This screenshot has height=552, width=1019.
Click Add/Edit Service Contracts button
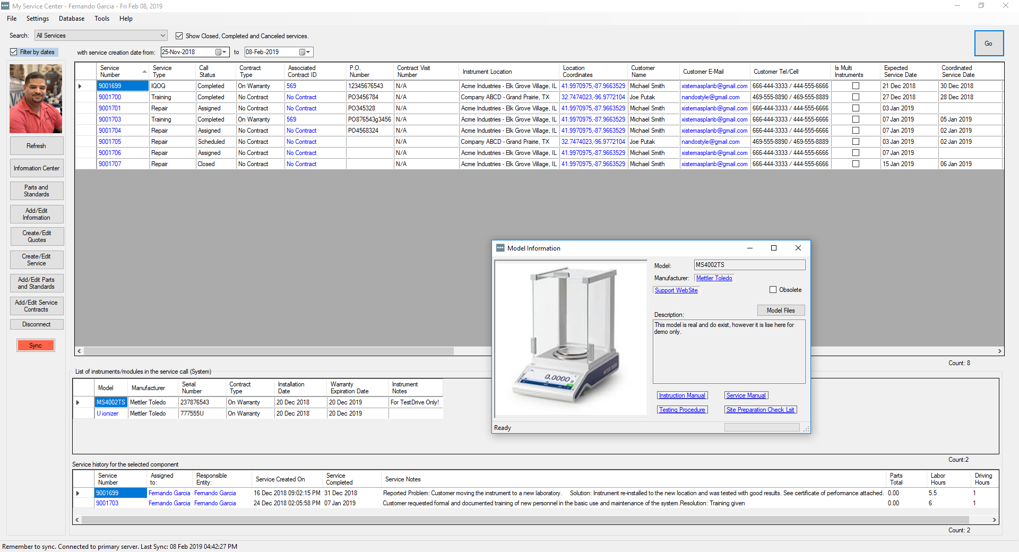click(36, 306)
